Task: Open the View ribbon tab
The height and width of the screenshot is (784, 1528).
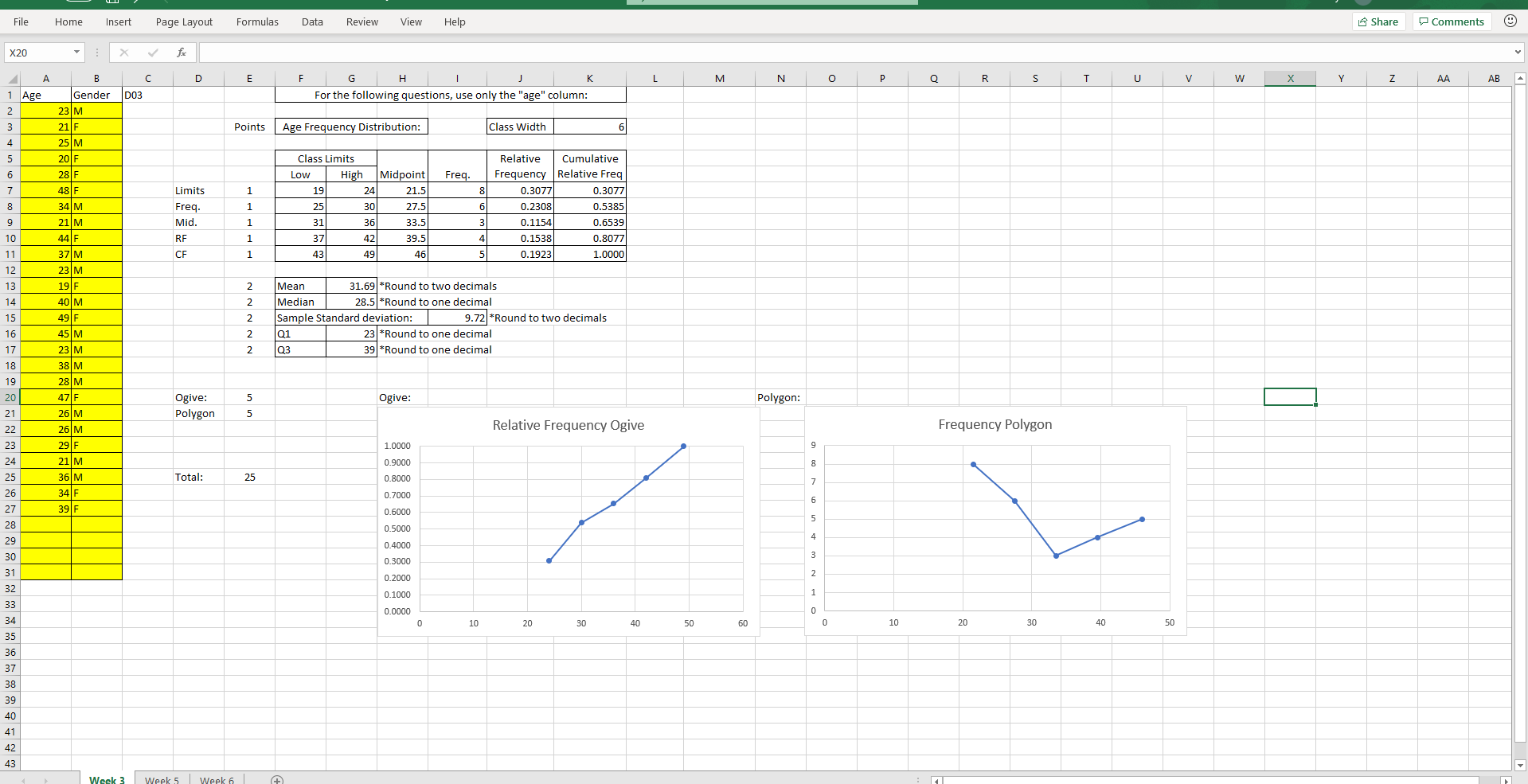Action: click(x=411, y=21)
